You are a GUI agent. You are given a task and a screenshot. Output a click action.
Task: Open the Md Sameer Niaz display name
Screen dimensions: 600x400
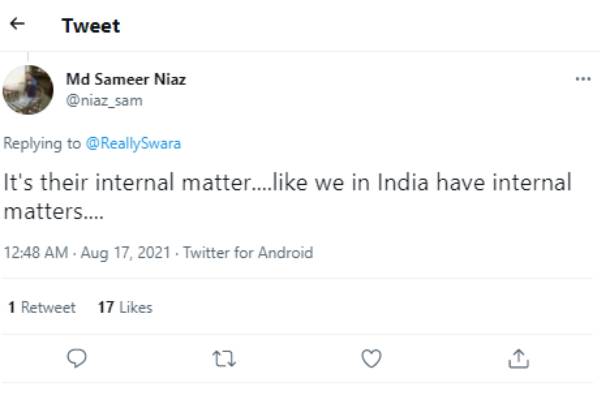coord(126,79)
